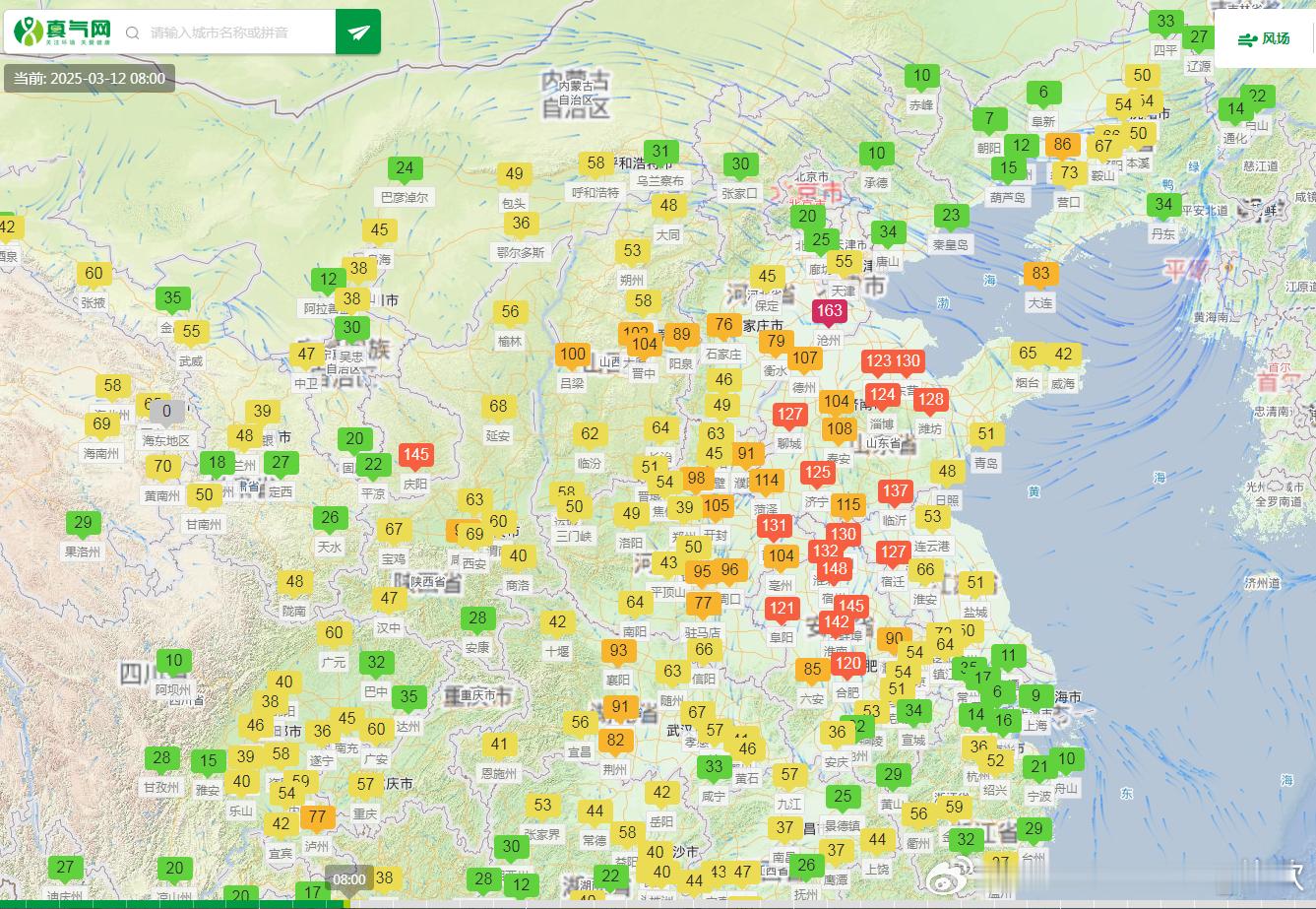Click the 56 marker above 榆林
This screenshot has width=1316, height=909.
(510, 313)
